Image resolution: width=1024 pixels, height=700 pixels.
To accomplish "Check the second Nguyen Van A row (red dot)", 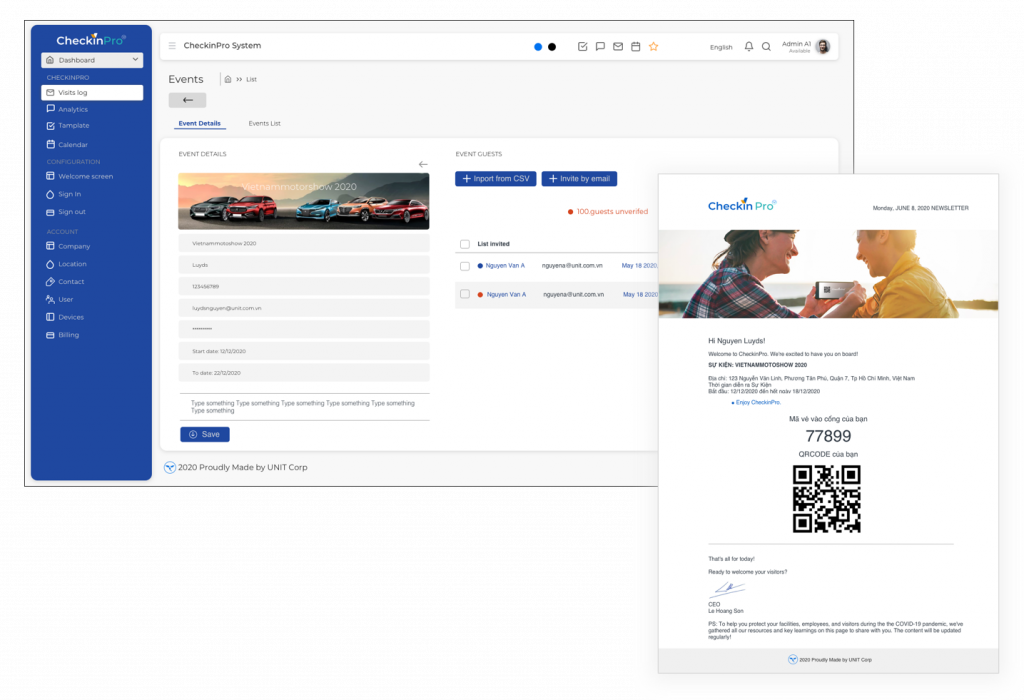I will [x=465, y=294].
